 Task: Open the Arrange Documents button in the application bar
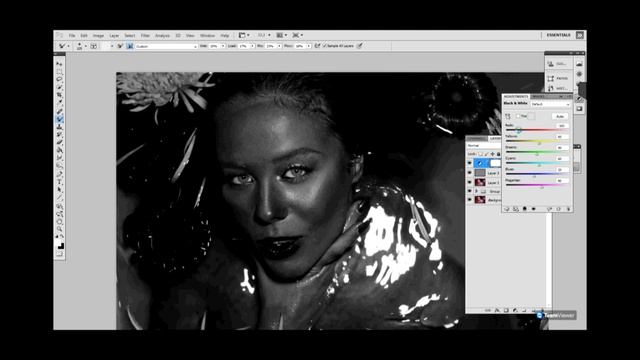click(281, 36)
